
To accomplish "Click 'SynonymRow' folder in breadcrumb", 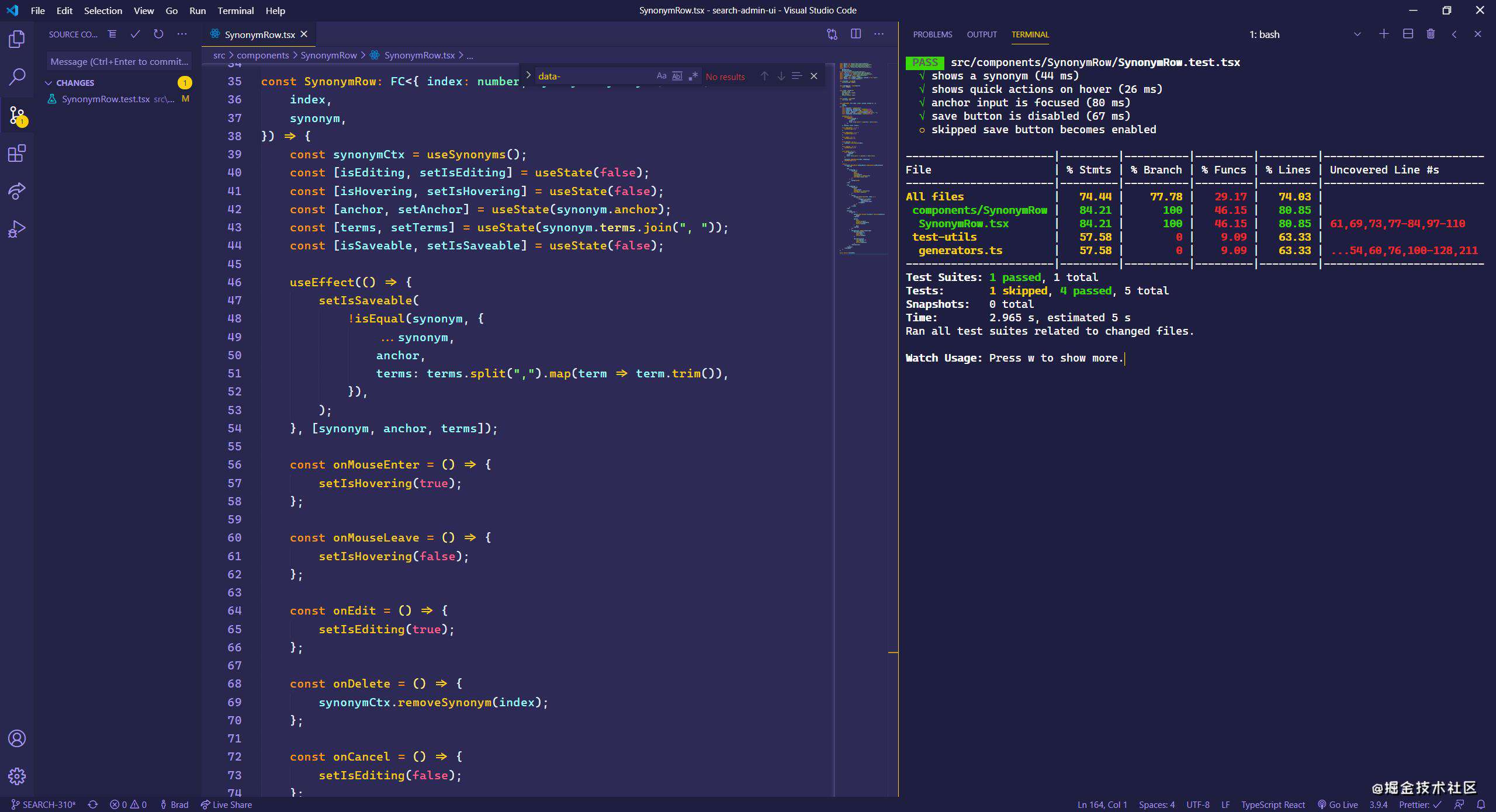I will [x=328, y=55].
